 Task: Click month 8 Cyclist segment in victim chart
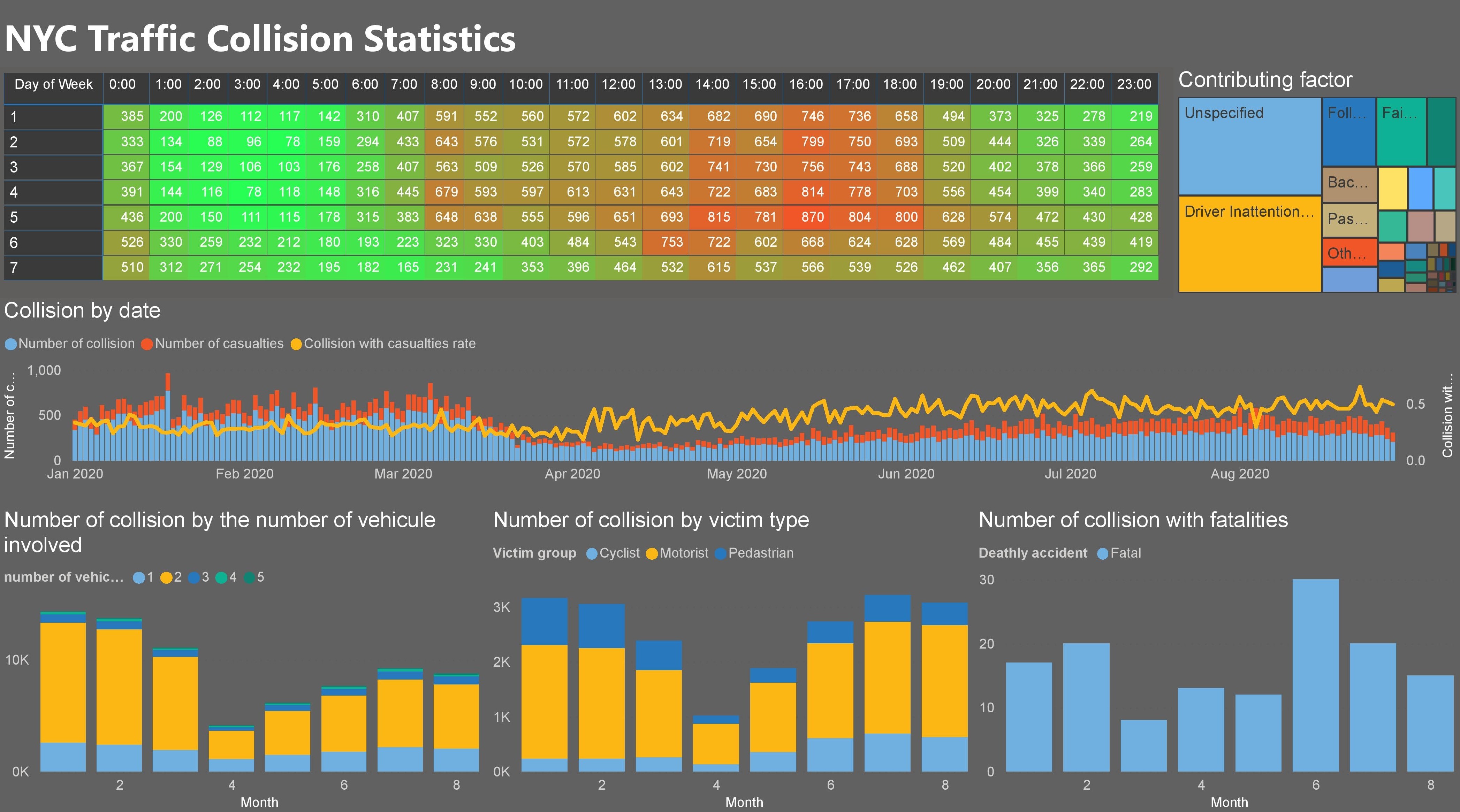[x=944, y=754]
